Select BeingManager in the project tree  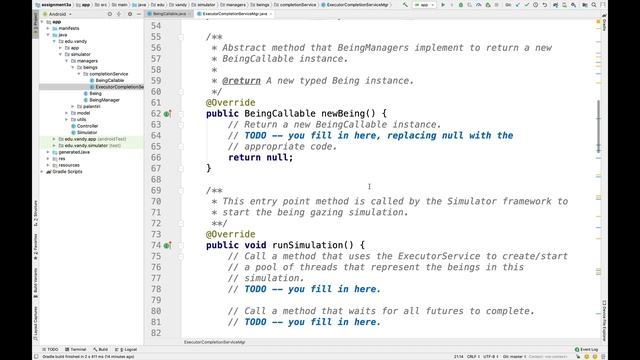(104, 100)
